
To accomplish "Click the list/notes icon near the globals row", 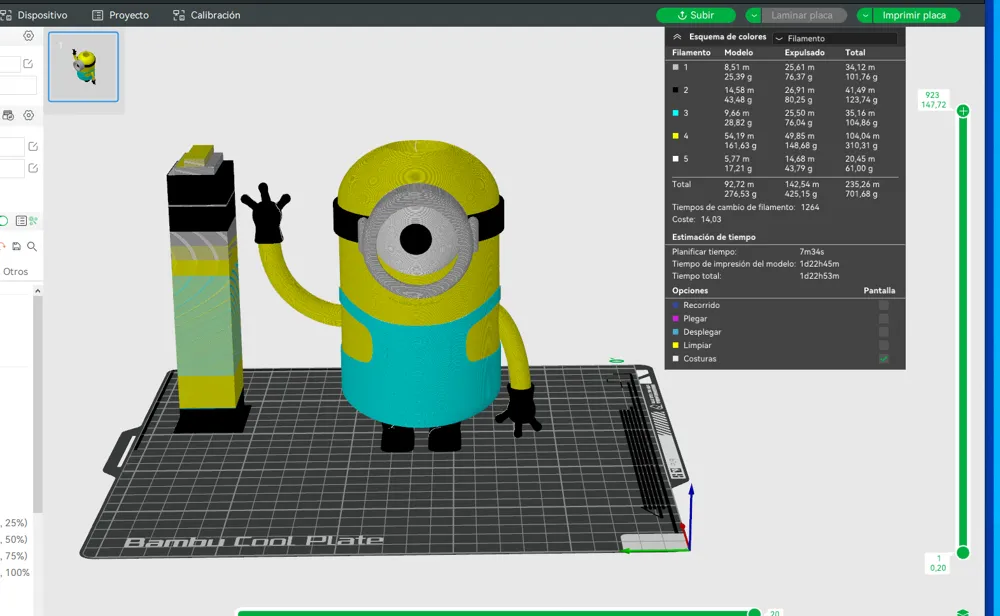I will click(20, 218).
